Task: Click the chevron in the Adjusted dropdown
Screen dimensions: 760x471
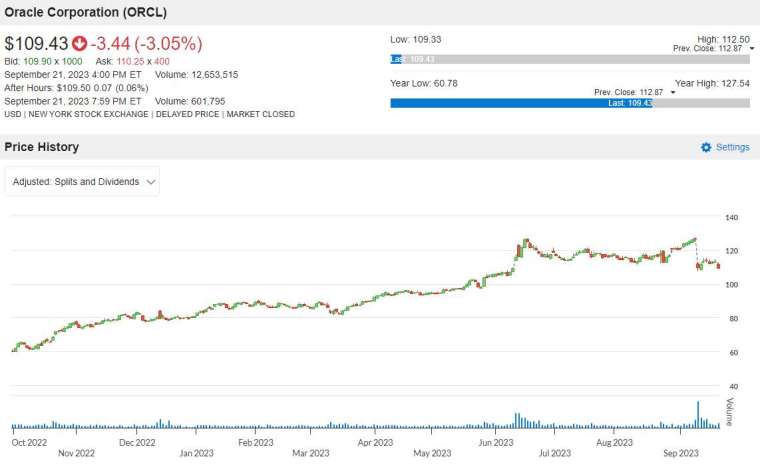Action: click(151, 182)
